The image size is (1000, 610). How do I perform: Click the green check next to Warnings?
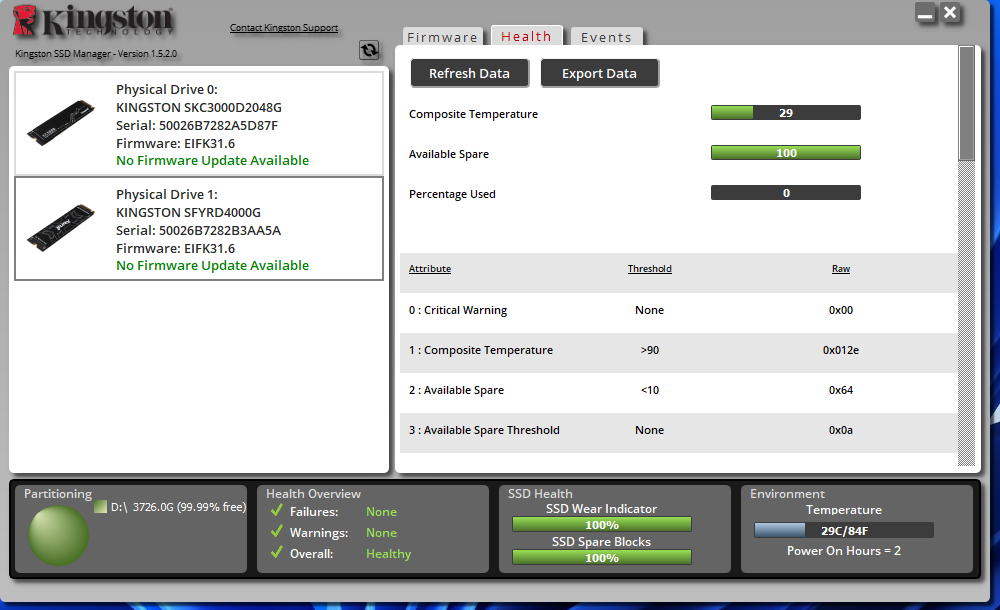[x=277, y=532]
